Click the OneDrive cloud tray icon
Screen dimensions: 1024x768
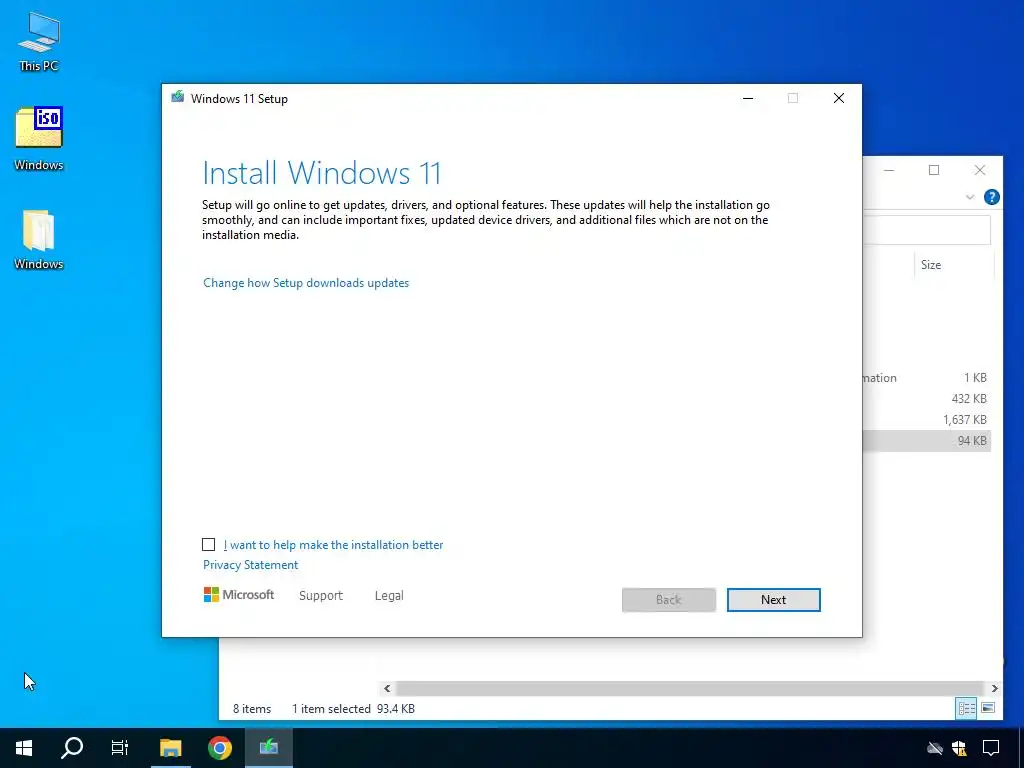click(935, 748)
